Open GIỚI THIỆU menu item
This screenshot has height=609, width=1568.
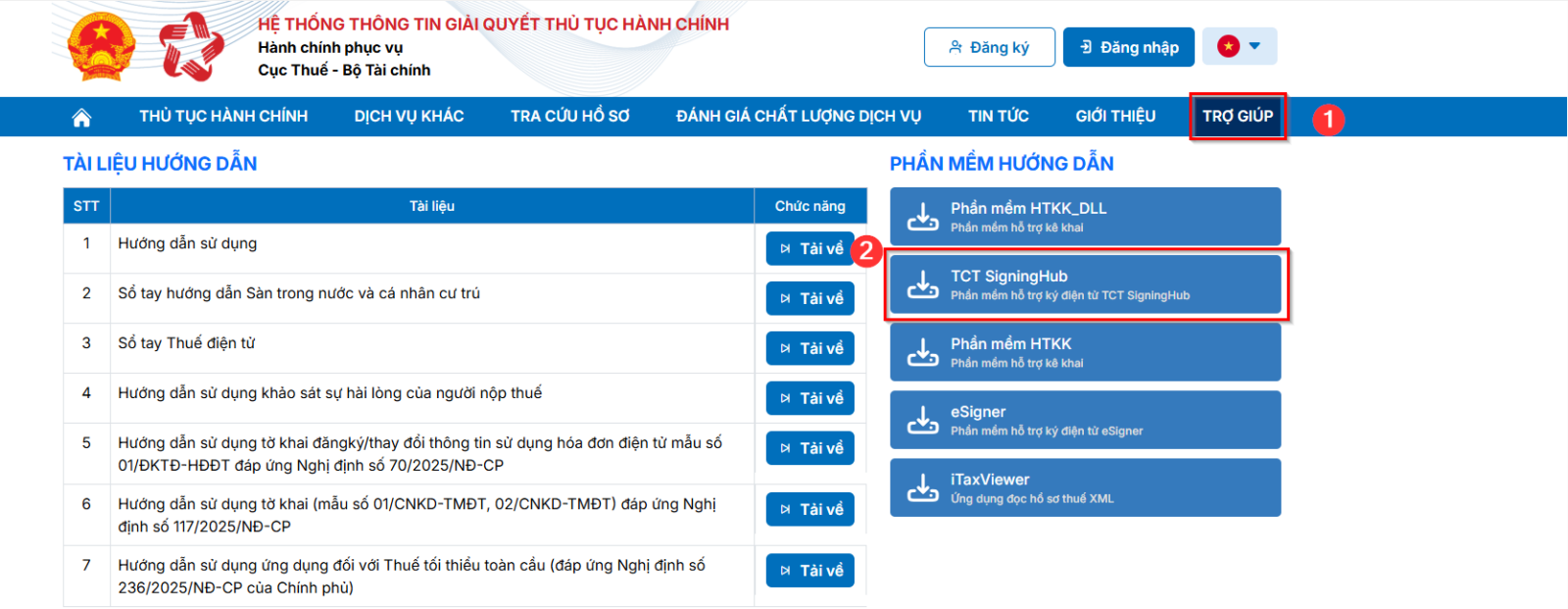point(1115,117)
